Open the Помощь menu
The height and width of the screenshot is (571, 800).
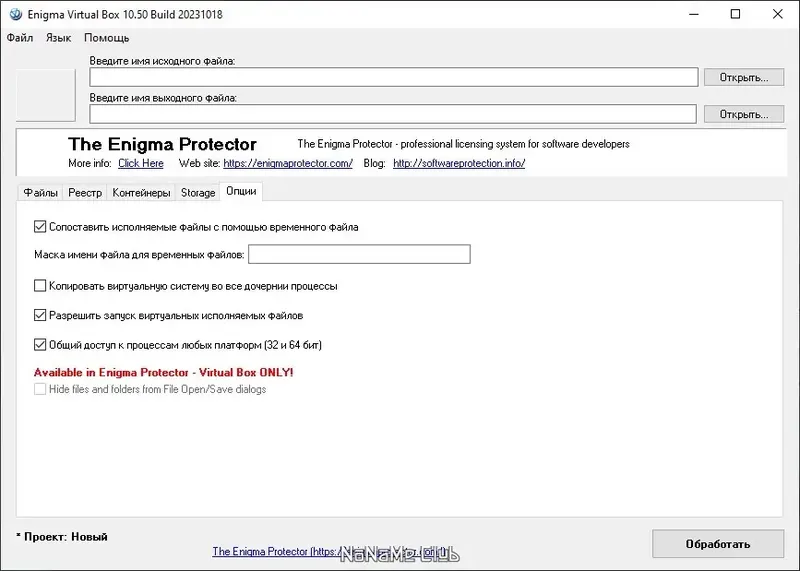pos(107,38)
